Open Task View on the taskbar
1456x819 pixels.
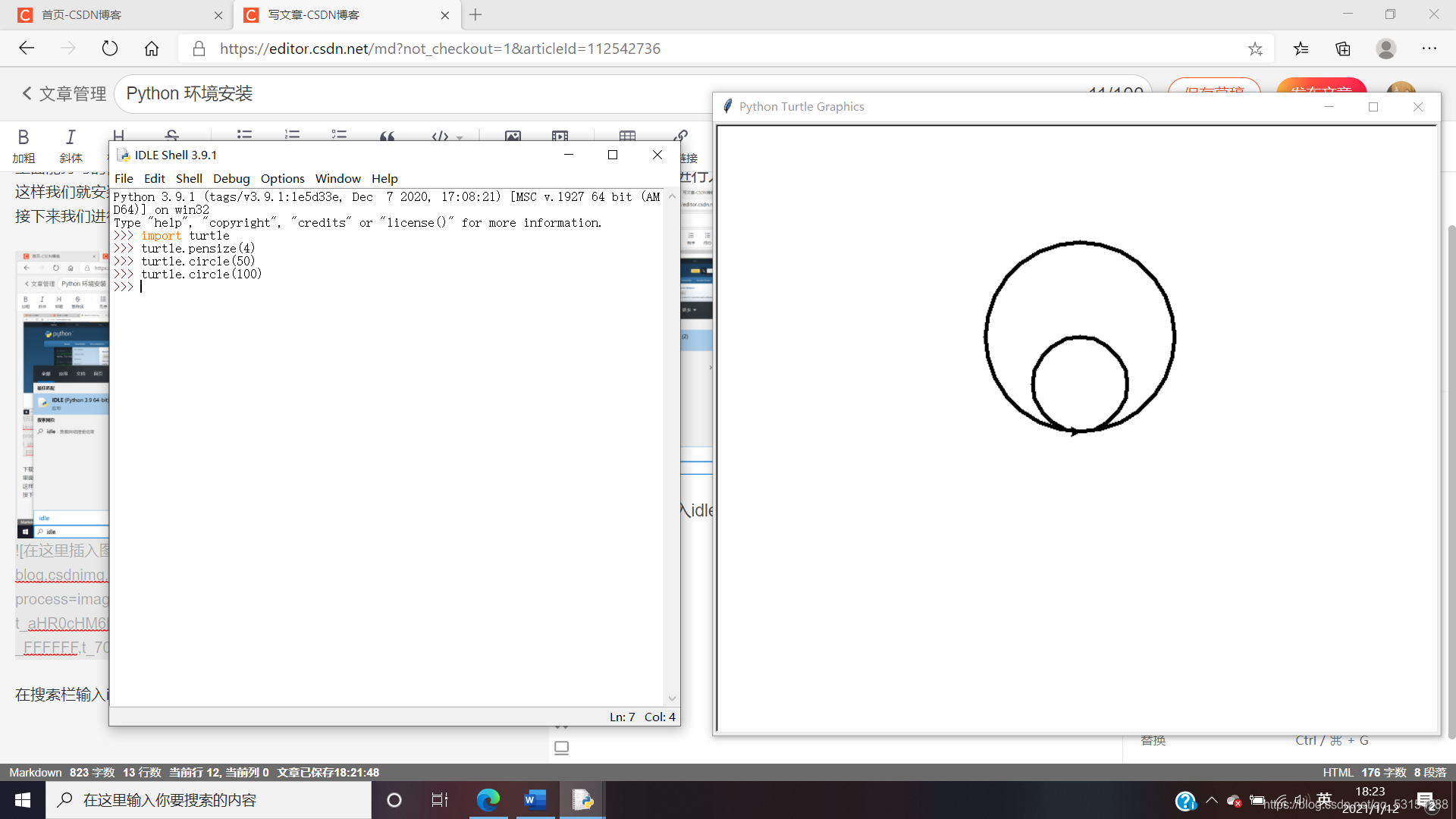[440, 800]
